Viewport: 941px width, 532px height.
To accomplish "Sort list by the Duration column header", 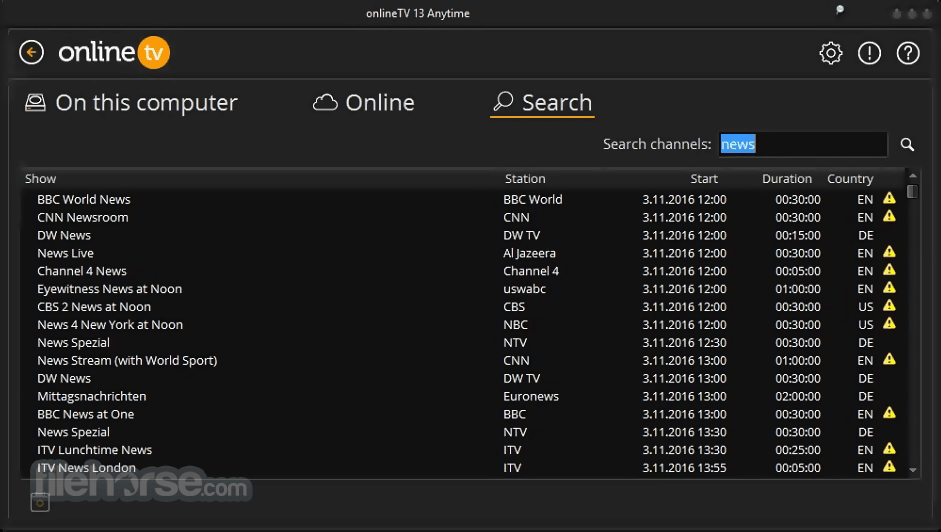I will coord(787,178).
